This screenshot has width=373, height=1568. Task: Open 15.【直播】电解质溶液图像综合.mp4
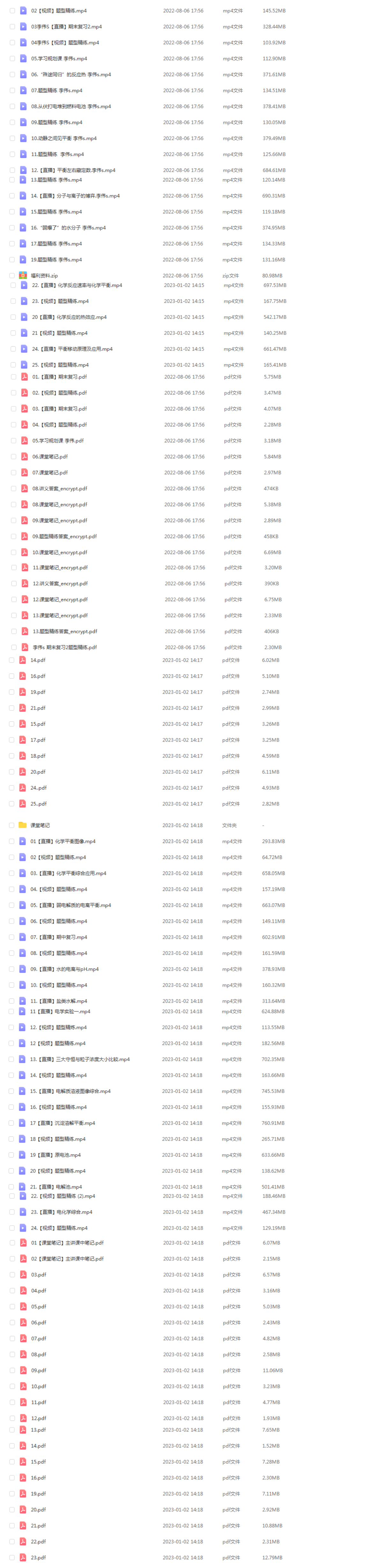point(70,1091)
